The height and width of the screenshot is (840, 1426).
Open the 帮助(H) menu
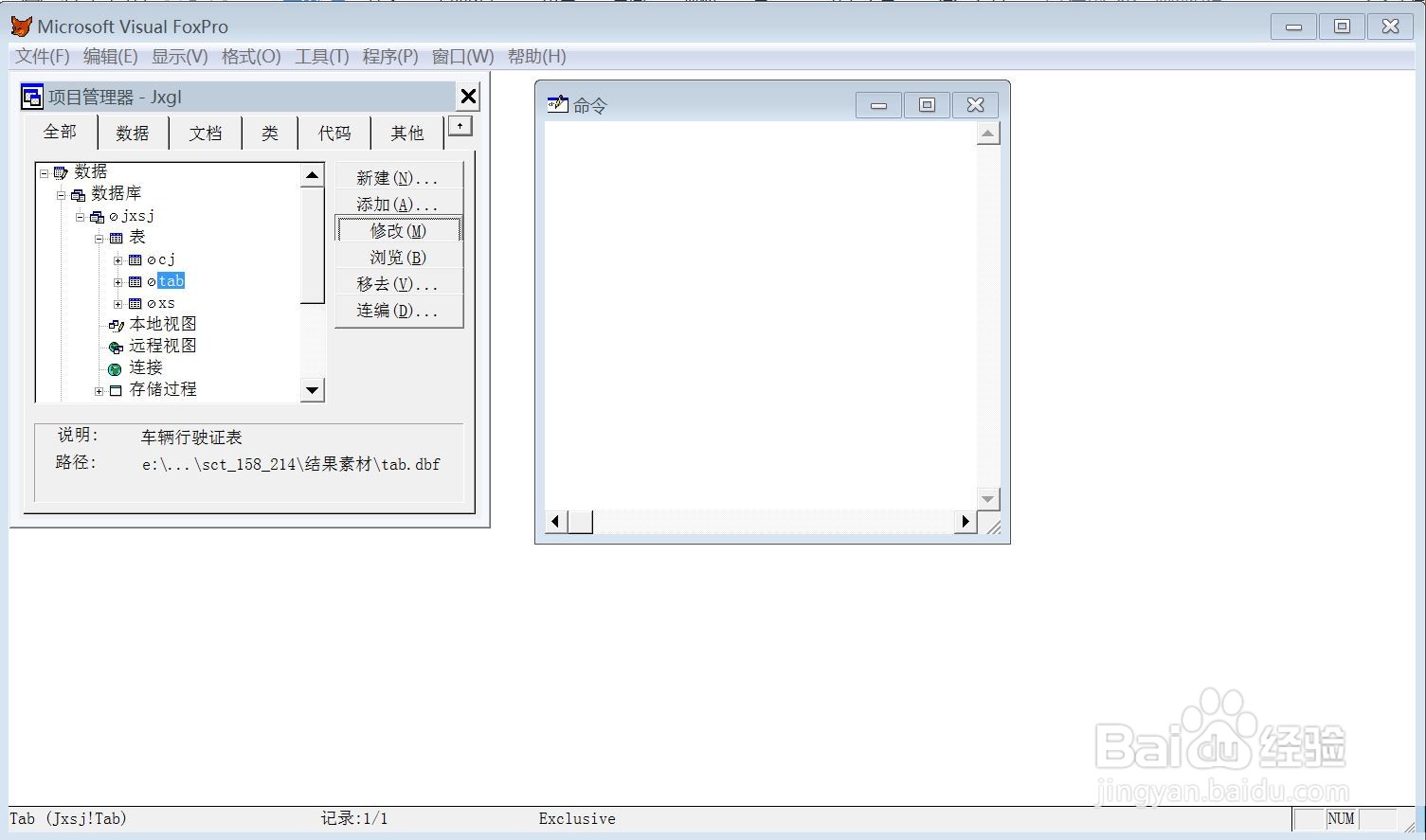[537, 57]
